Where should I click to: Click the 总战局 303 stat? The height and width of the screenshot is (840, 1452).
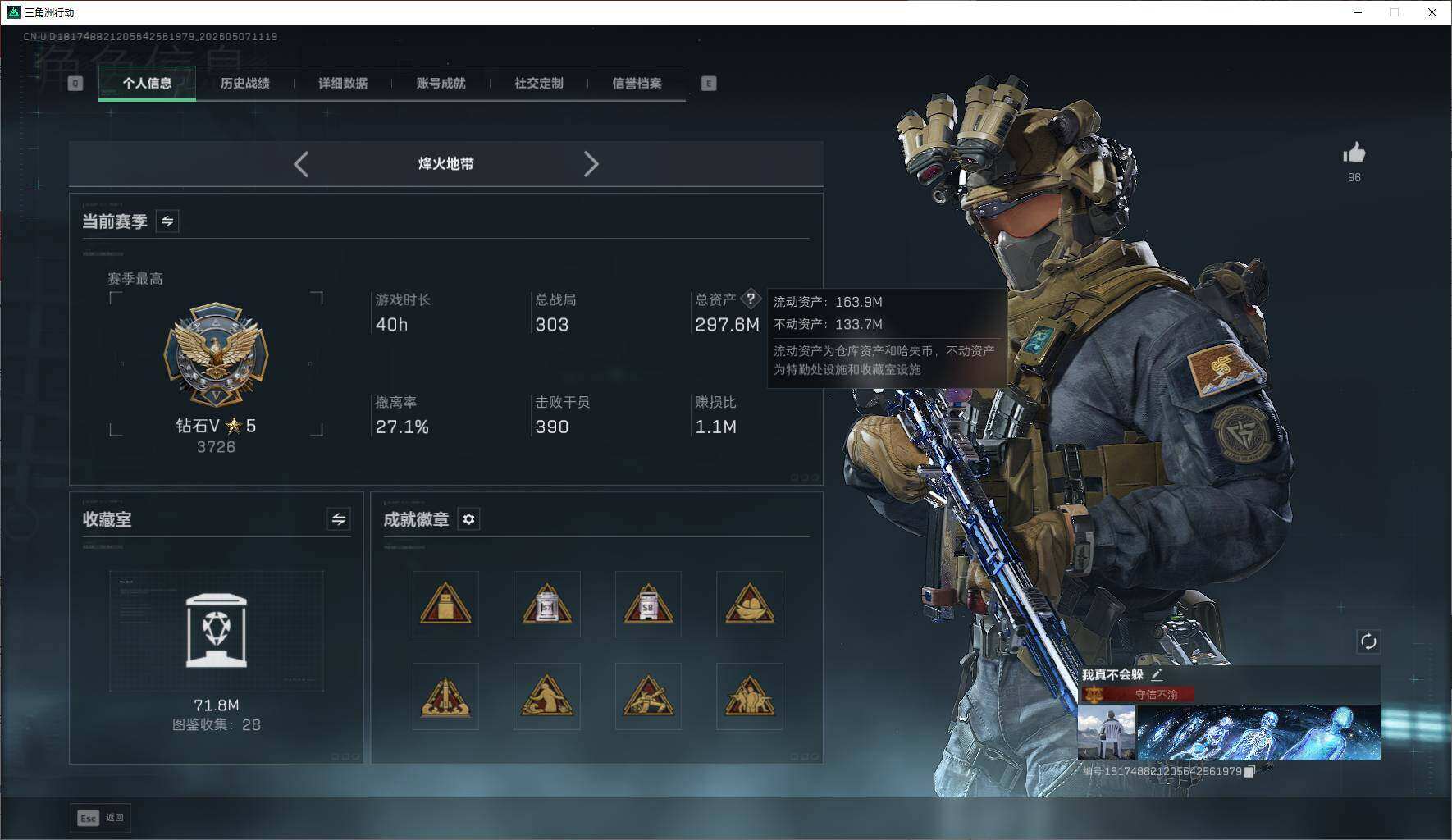click(555, 313)
